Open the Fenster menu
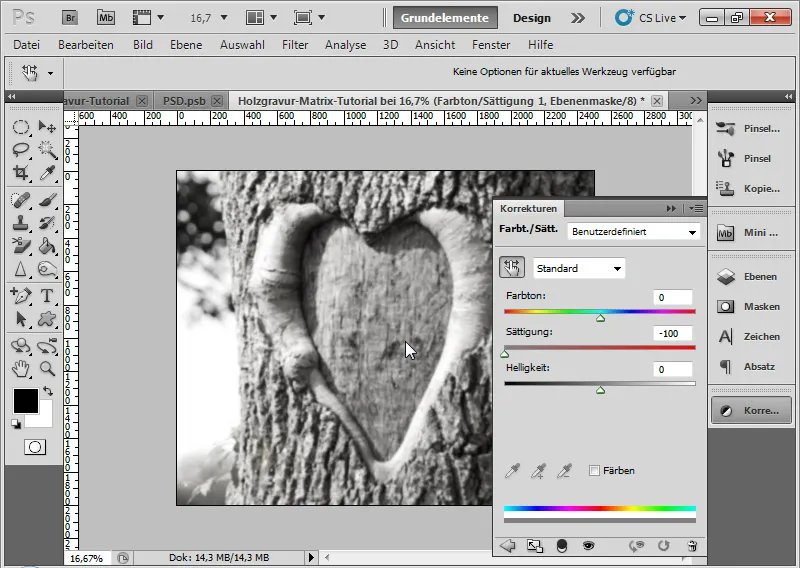 pyautogui.click(x=491, y=45)
